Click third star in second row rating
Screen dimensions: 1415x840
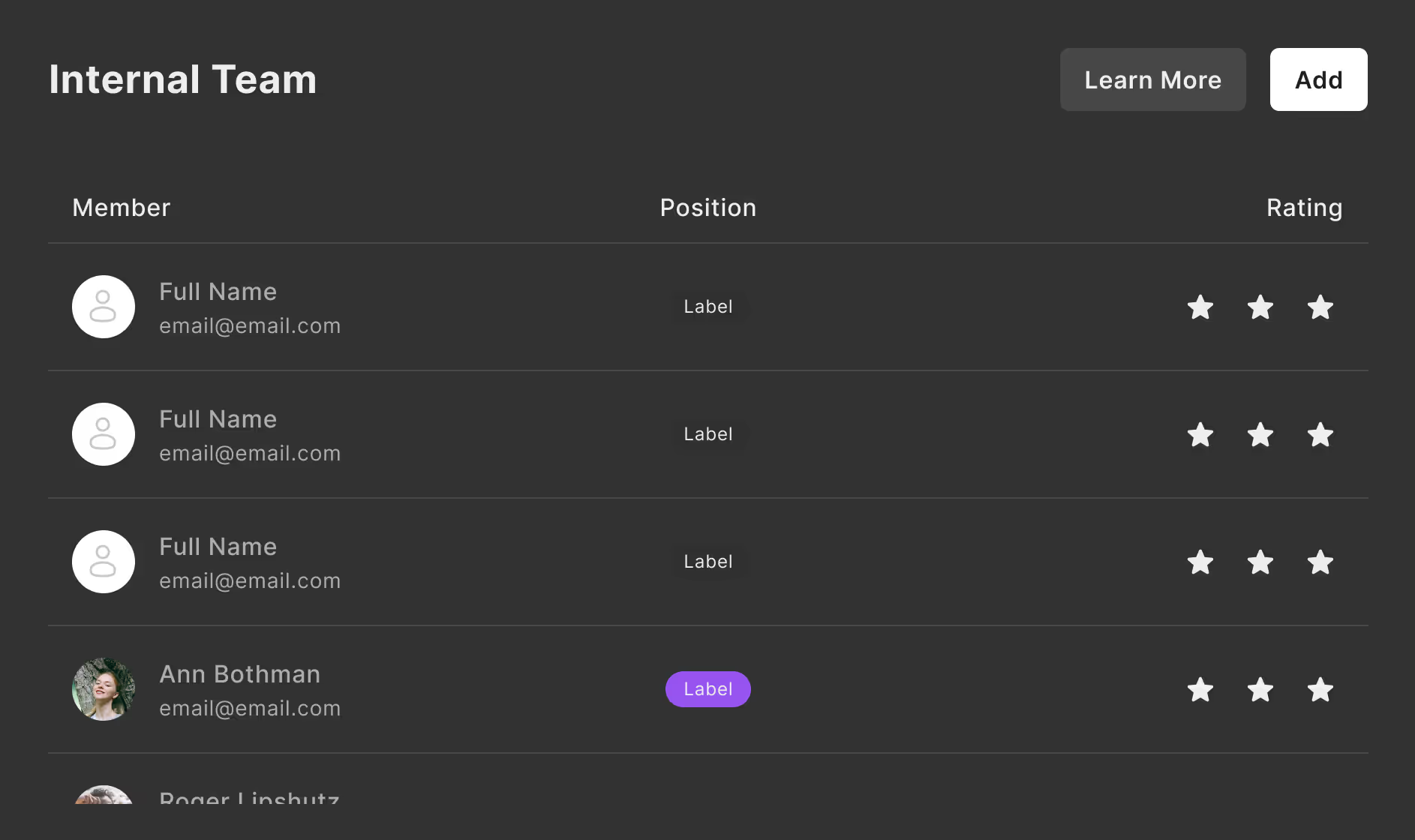(1320, 434)
